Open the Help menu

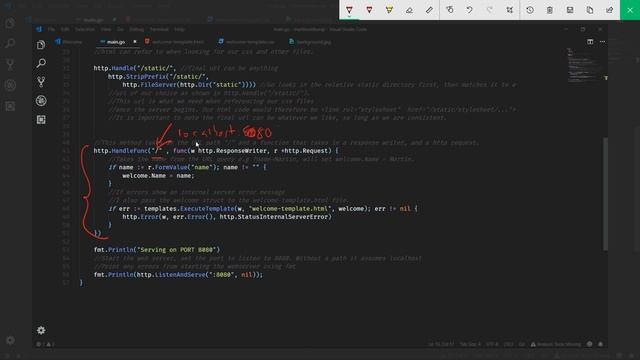pos(179,29)
